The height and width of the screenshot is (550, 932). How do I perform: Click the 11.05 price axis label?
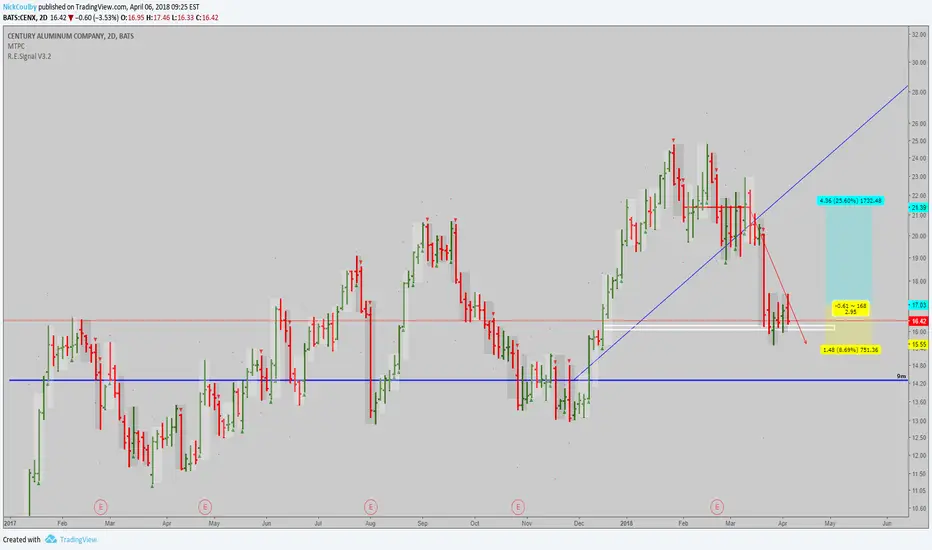tap(918, 491)
